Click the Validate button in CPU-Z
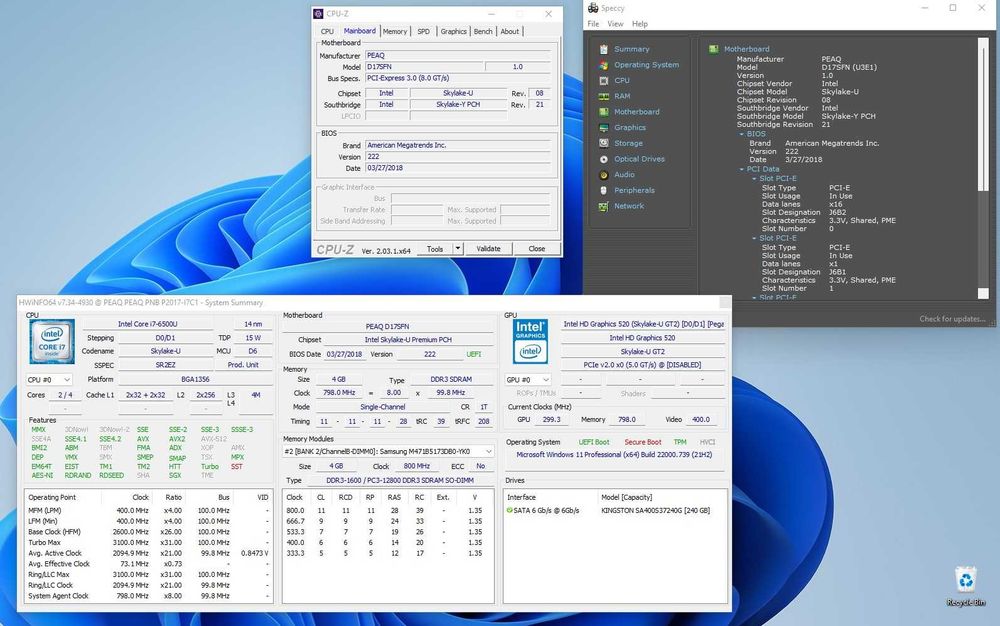The image size is (1000, 626). [x=489, y=249]
